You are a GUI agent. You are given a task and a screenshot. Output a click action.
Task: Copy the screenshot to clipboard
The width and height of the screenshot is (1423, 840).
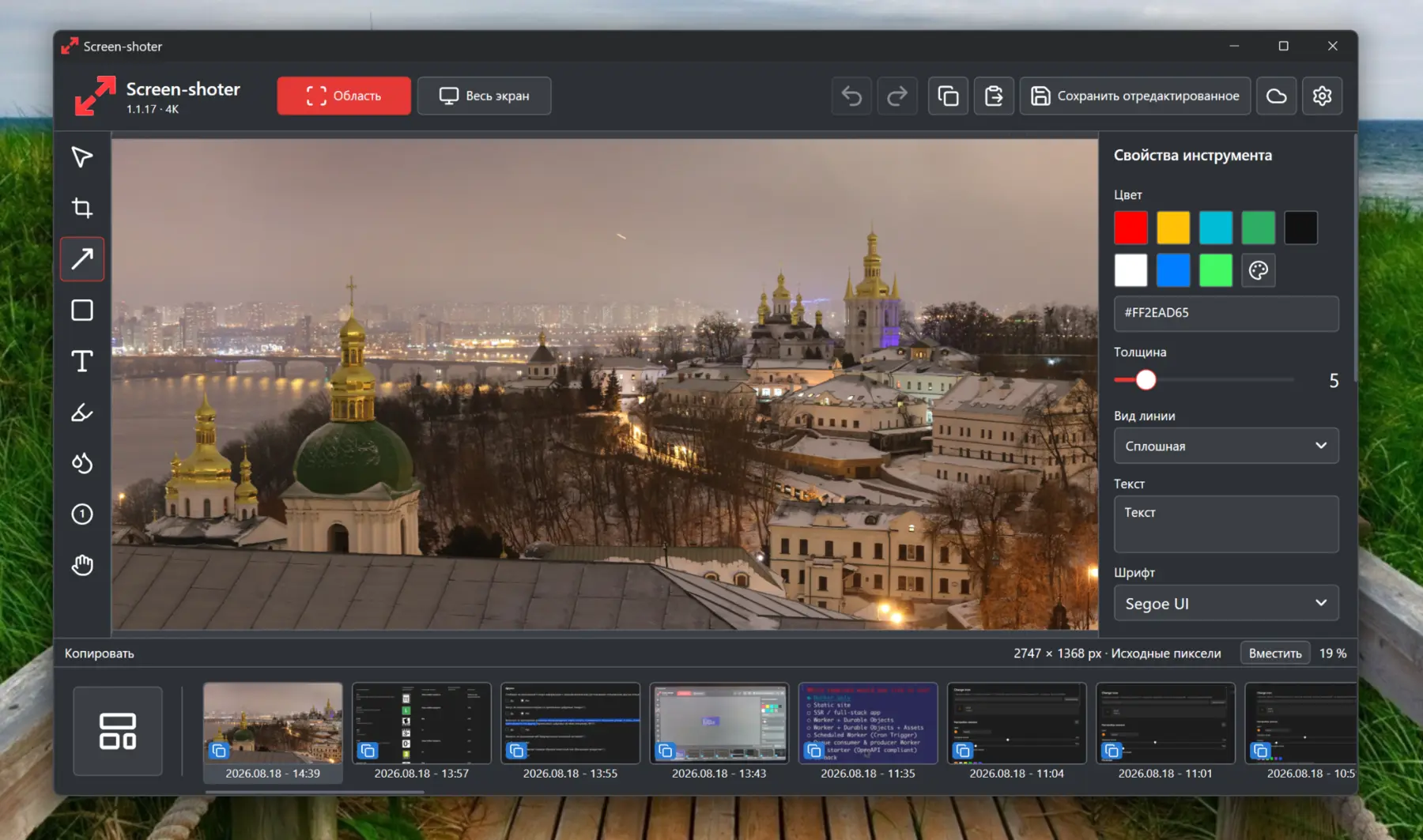coord(948,96)
